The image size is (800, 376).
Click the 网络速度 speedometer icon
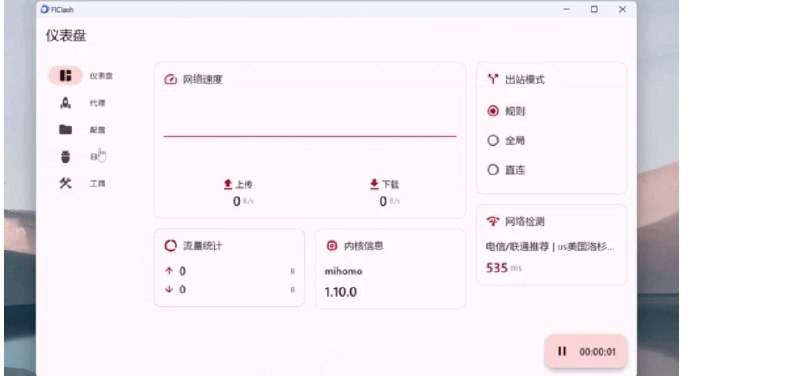170,79
